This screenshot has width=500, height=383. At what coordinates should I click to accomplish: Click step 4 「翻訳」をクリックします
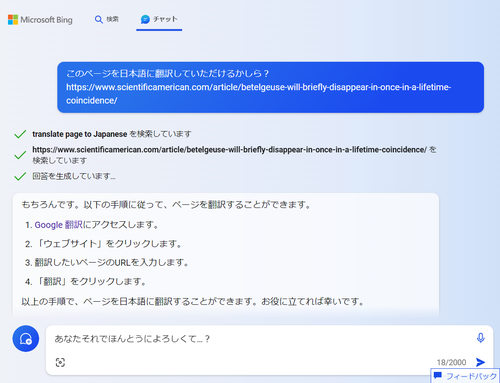[86, 282]
